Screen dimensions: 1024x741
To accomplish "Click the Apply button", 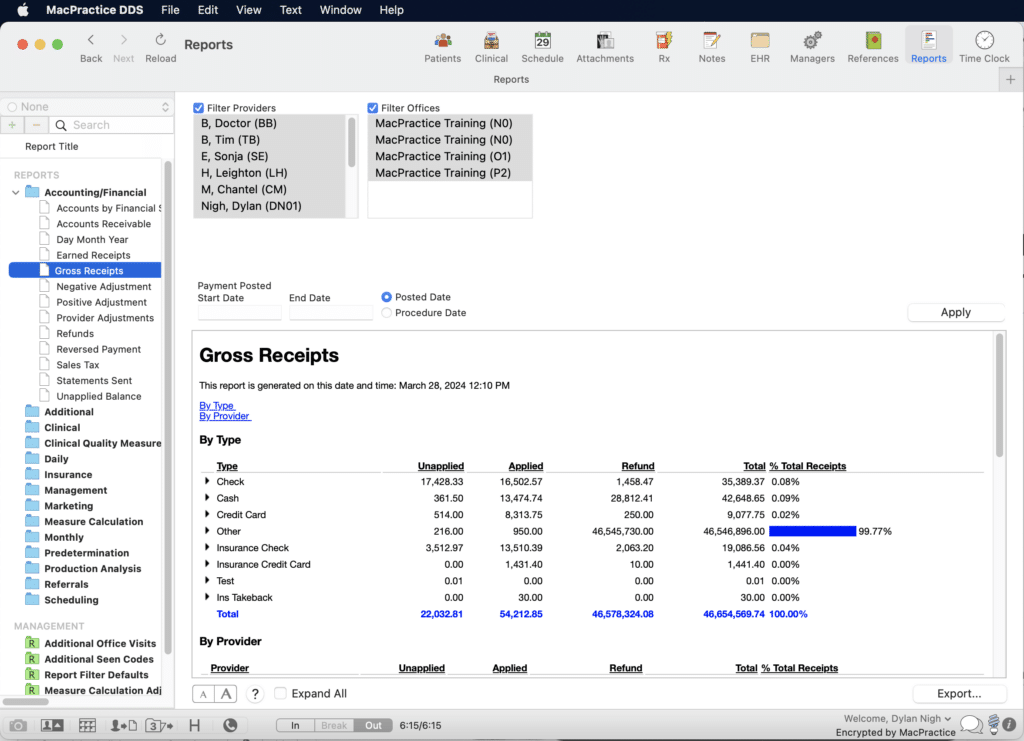I will click(x=955, y=312).
